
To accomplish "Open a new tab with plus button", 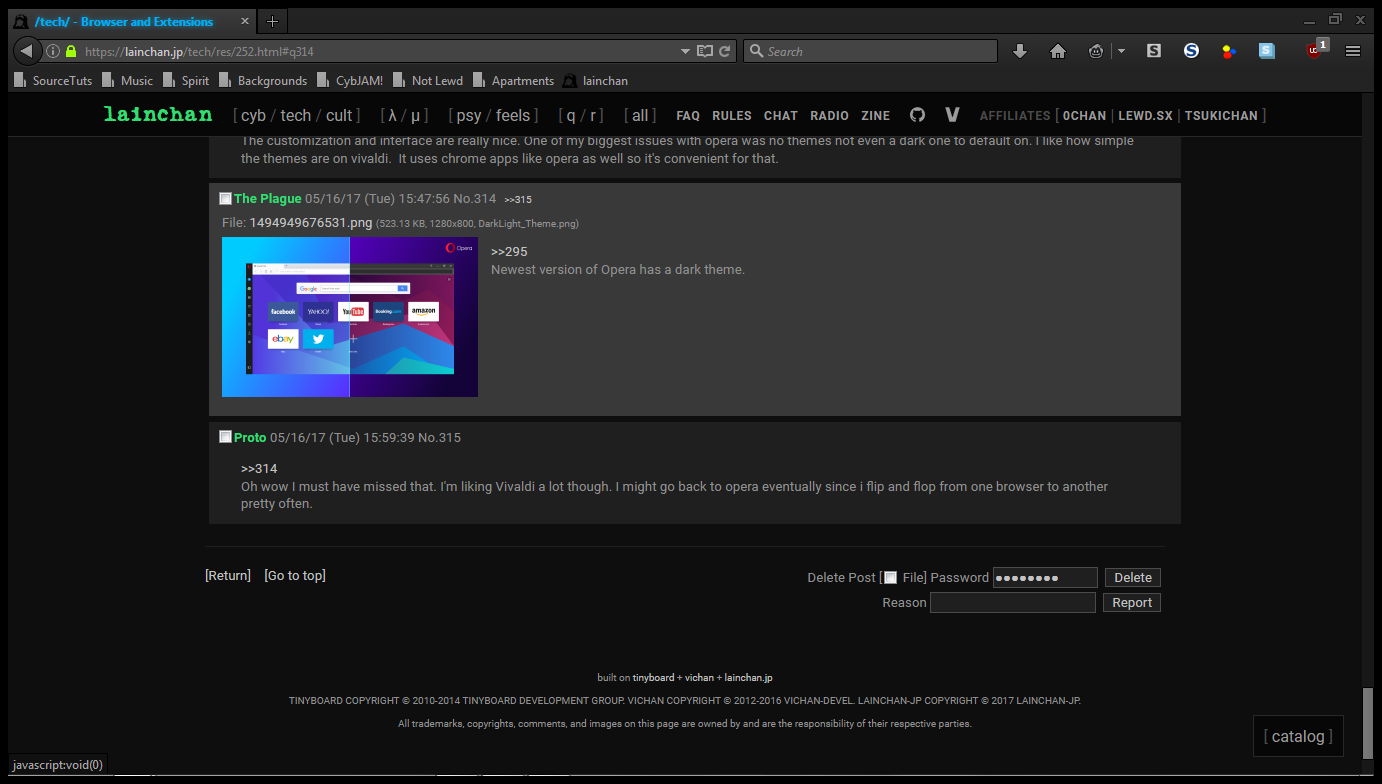I will 272,21.
